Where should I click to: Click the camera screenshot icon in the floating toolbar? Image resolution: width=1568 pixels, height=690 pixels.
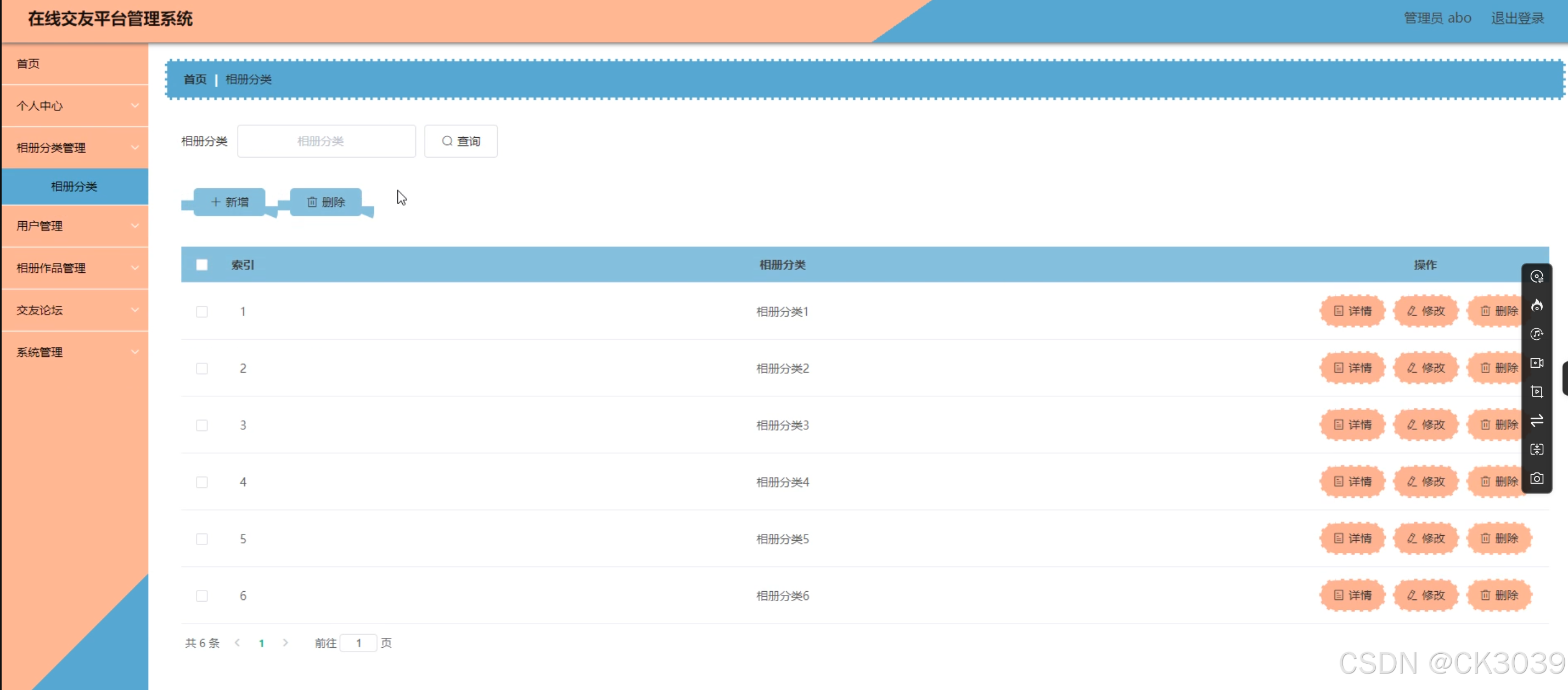pyautogui.click(x=1536, y=478)
